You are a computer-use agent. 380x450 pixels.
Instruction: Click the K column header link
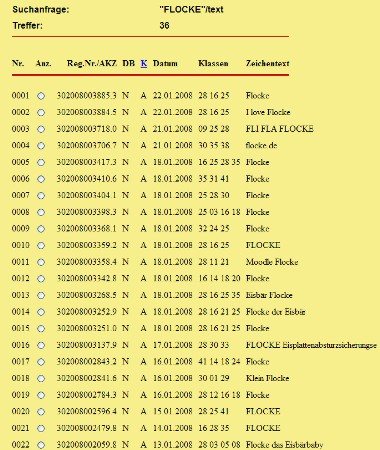(x=144, y=63)
